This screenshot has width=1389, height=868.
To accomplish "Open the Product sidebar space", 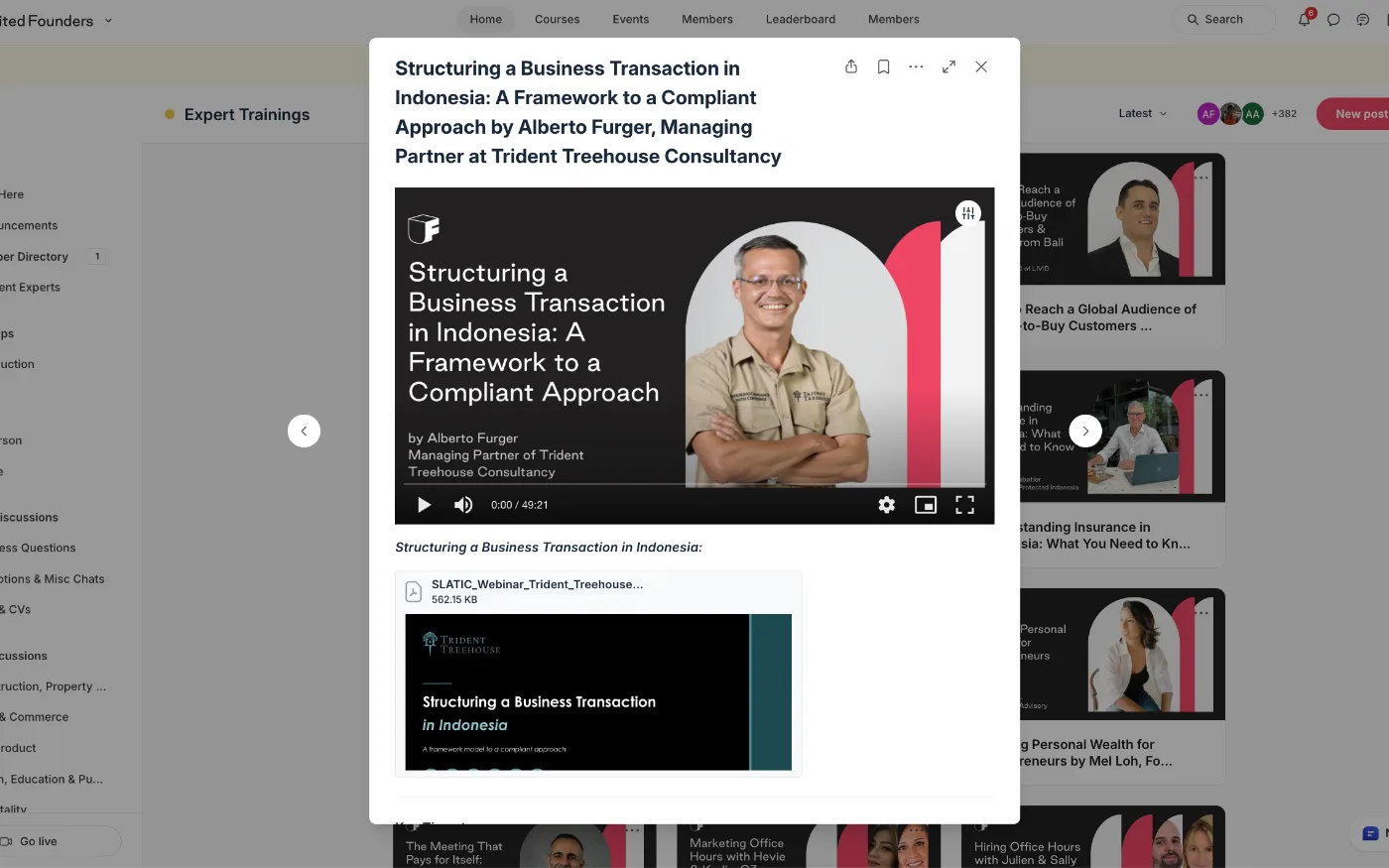I will click(x=18, y=748).
